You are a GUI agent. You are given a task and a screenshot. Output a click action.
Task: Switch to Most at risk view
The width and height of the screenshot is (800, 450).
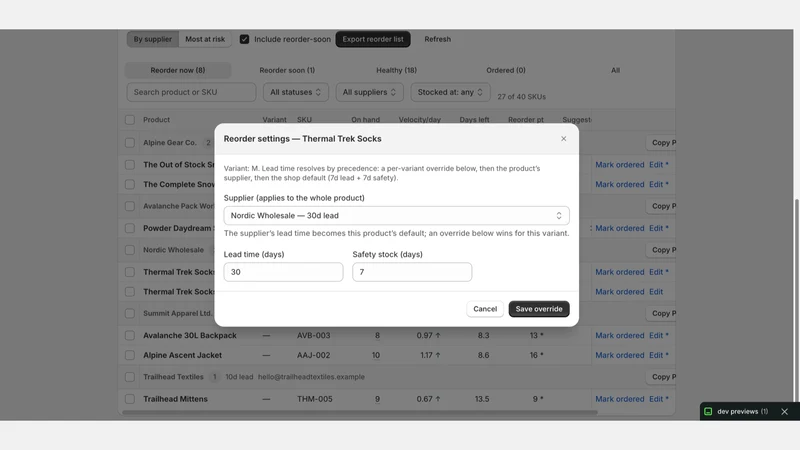[x=205, y=39]
